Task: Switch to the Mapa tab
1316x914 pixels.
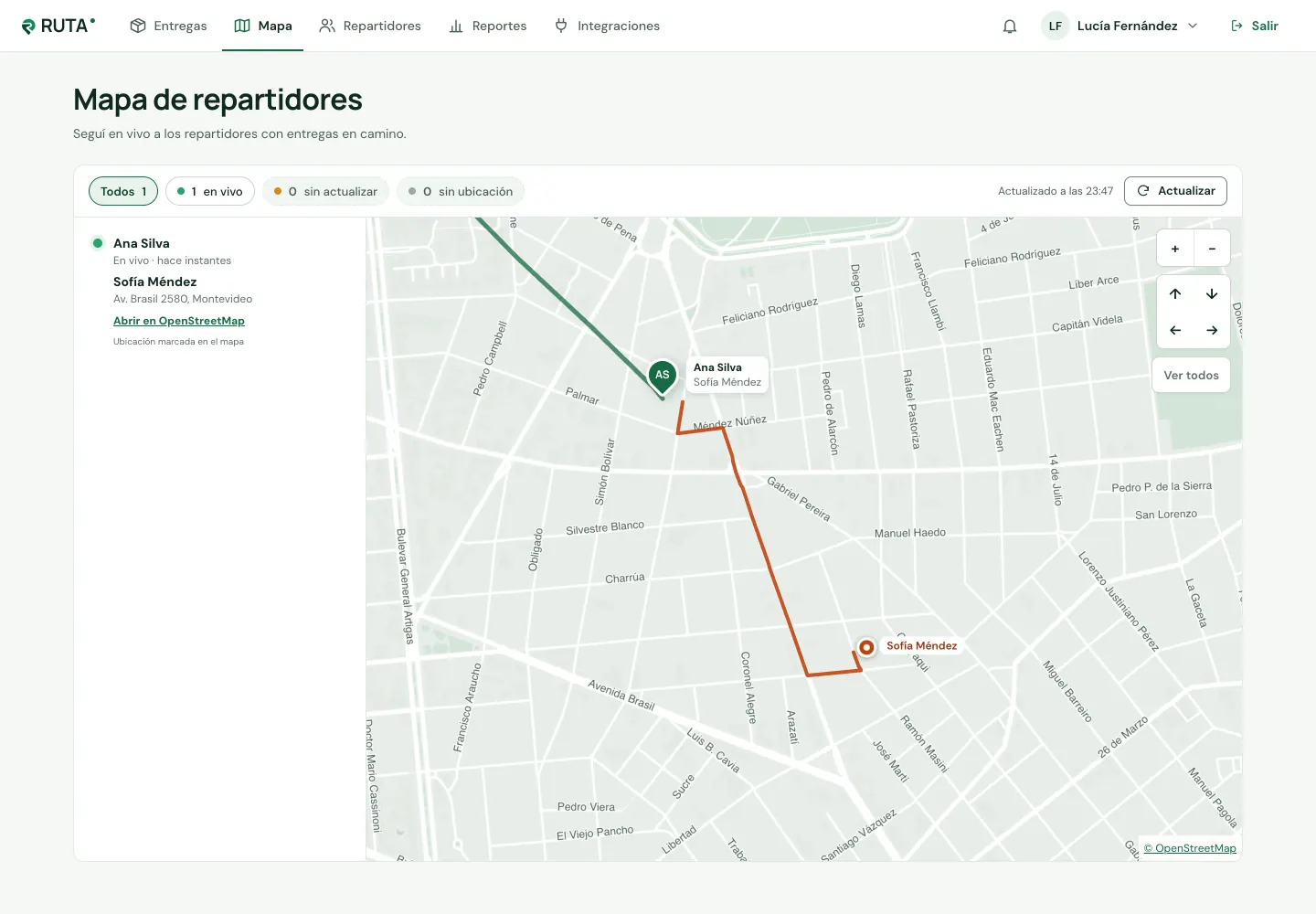Action: (x=263, y=26)
